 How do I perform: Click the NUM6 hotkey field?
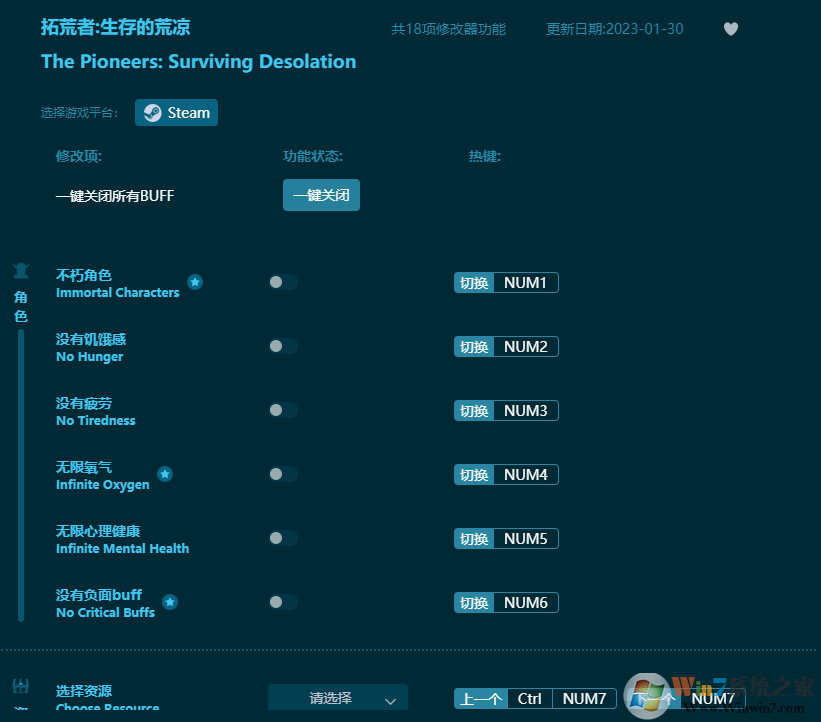tap(526, 603)
